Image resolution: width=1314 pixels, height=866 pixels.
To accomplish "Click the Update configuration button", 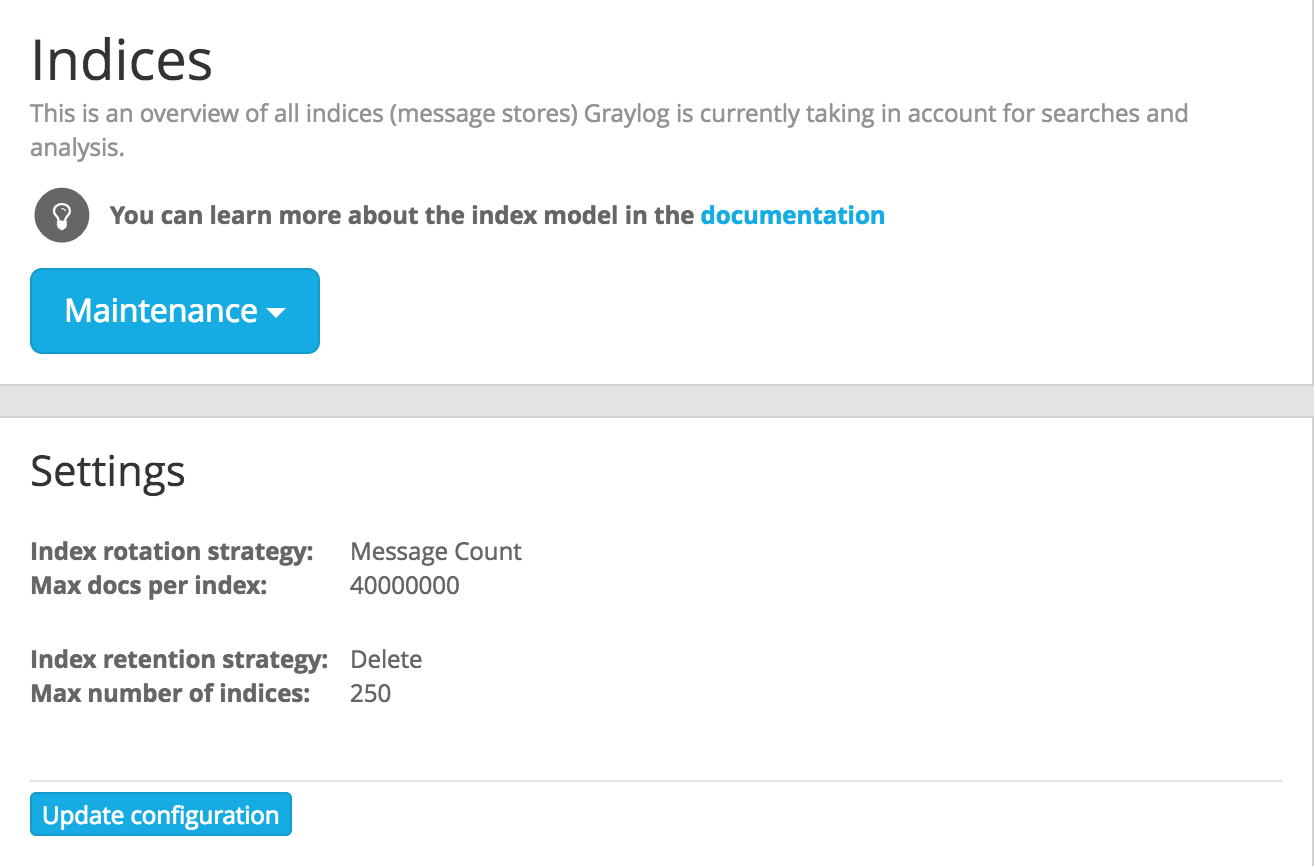I will pos(161,815).
